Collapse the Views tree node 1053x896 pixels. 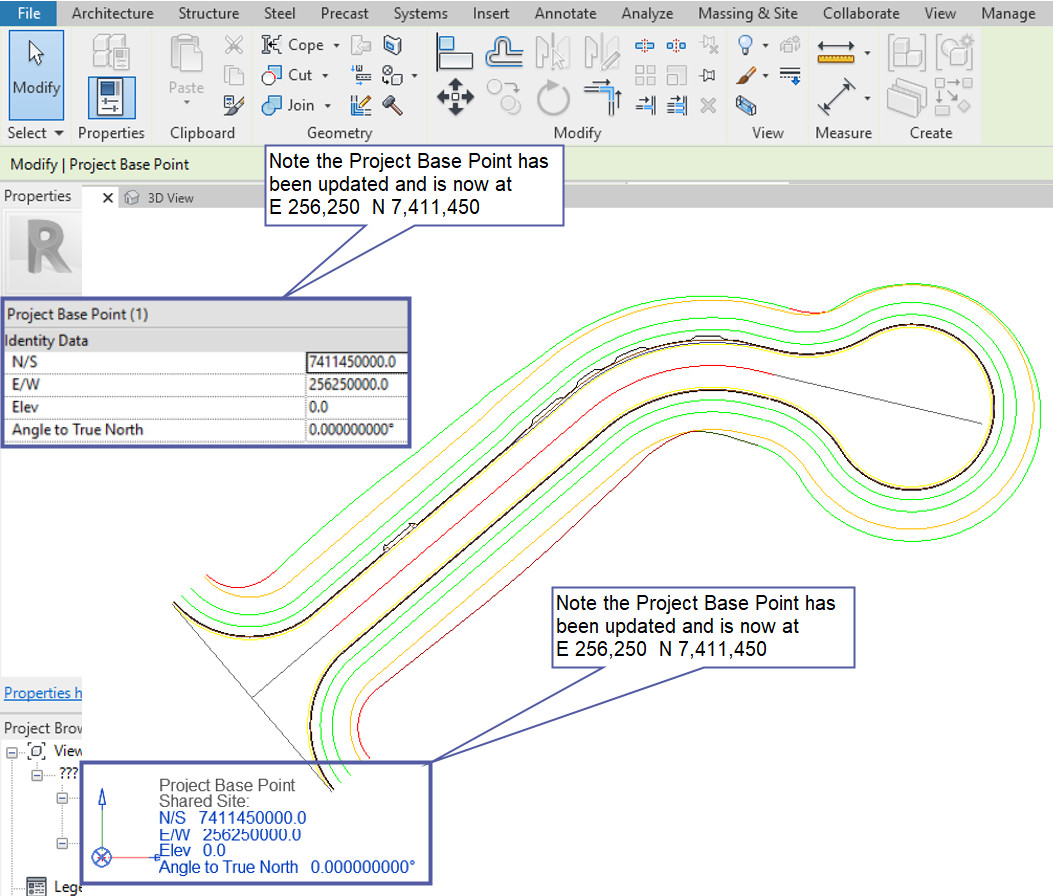(12, 750)
